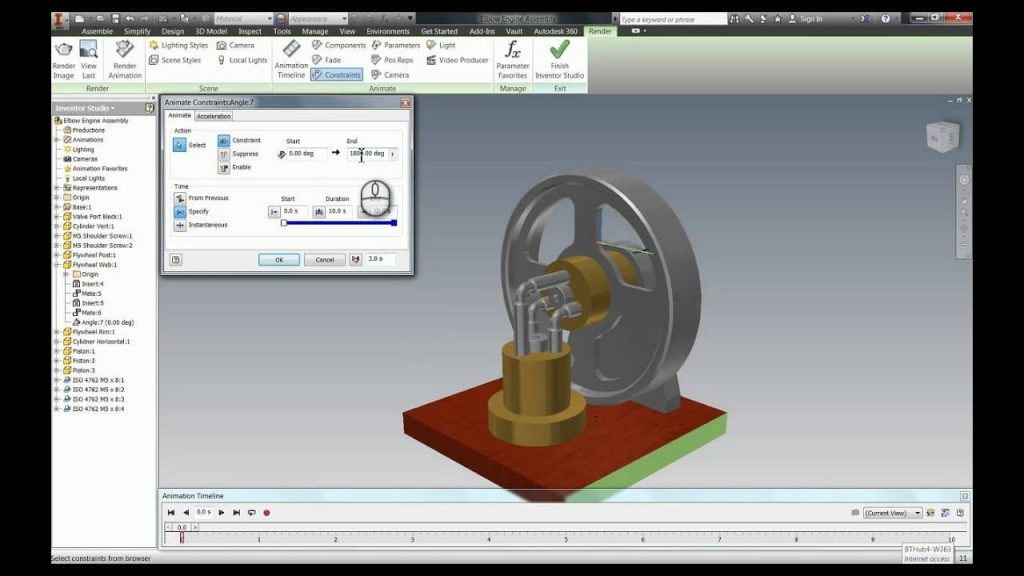
Task: Expand the Base:1 tree node
Action: point(57,207)
